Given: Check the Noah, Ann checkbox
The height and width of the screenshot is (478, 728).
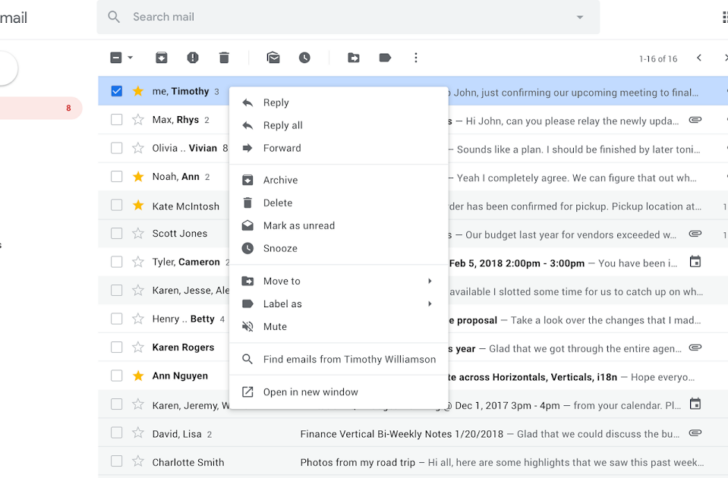Looking at the screenshot, I should pos(117,176).
